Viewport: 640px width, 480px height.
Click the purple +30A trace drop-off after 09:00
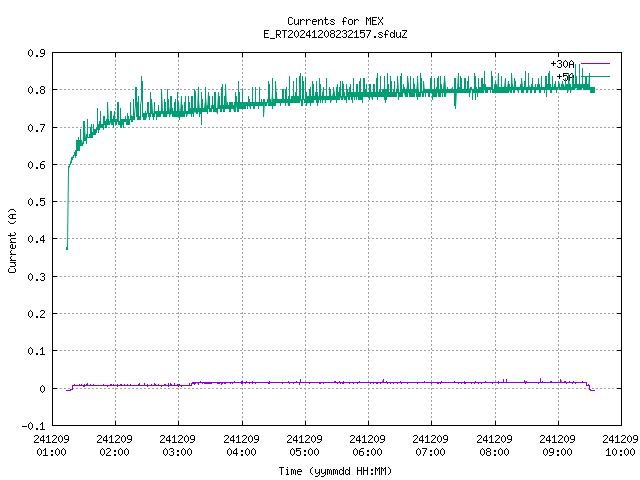pyautogui.click(x=589, y=387)
